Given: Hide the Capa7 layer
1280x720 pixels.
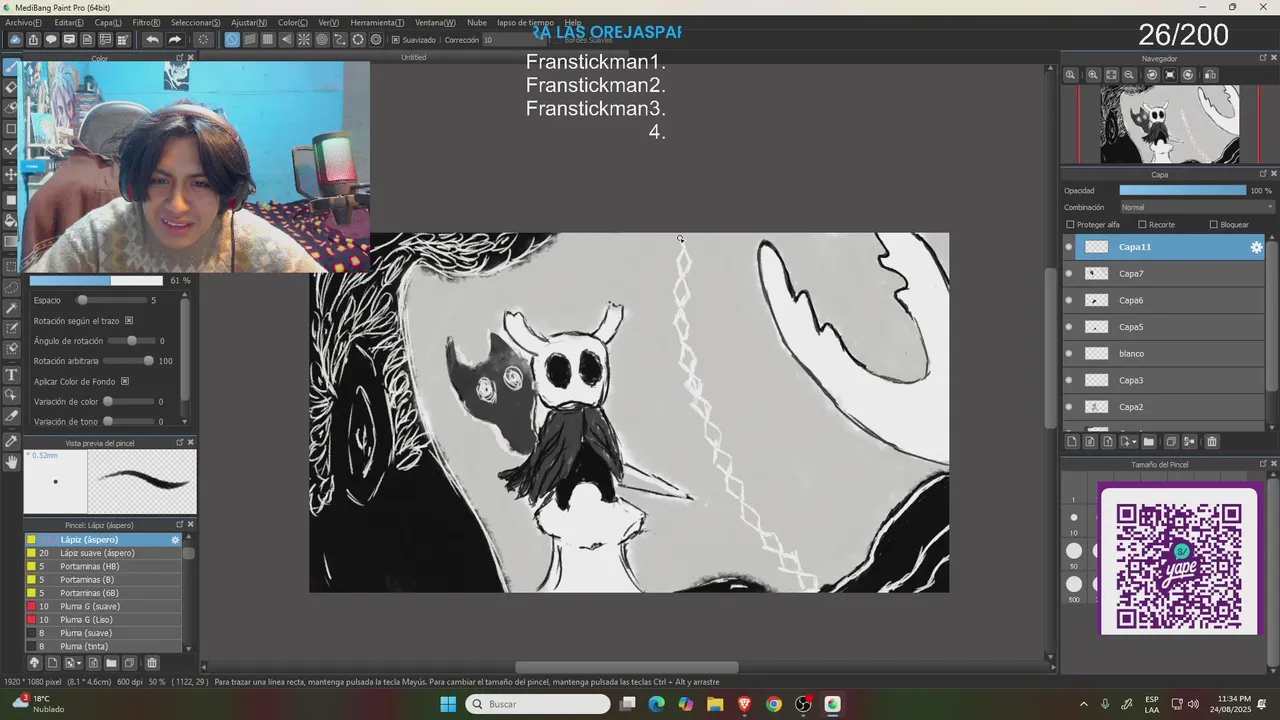Looking at the screenshot, I should pyautogui.click(x=1069, y=274).
